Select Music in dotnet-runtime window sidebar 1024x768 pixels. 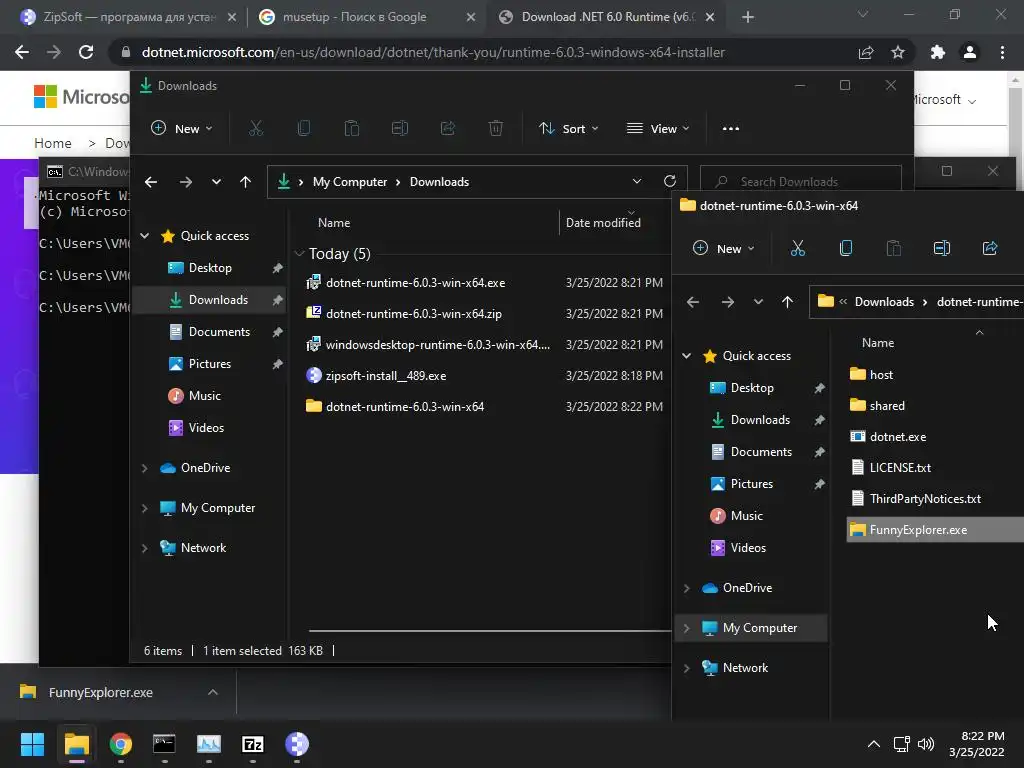pyautogui.click(x=746, y=516)
